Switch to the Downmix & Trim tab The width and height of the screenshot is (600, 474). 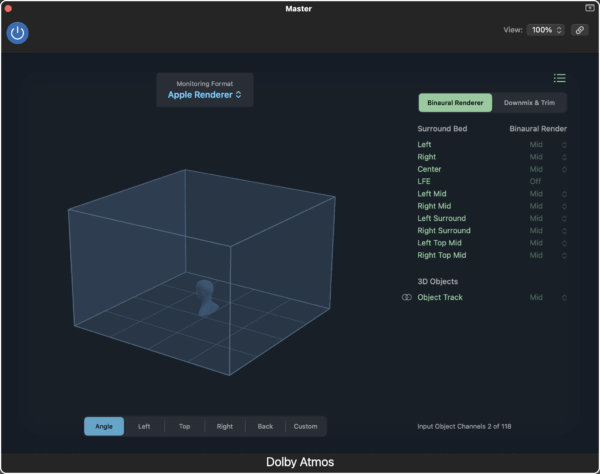click(530, 103)
